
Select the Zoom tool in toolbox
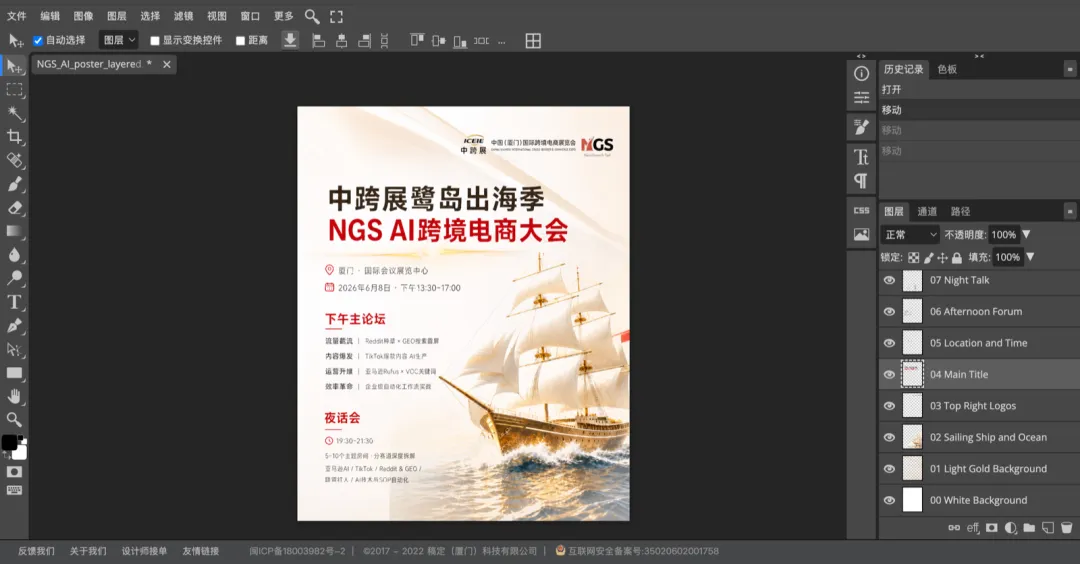[14, 419]
